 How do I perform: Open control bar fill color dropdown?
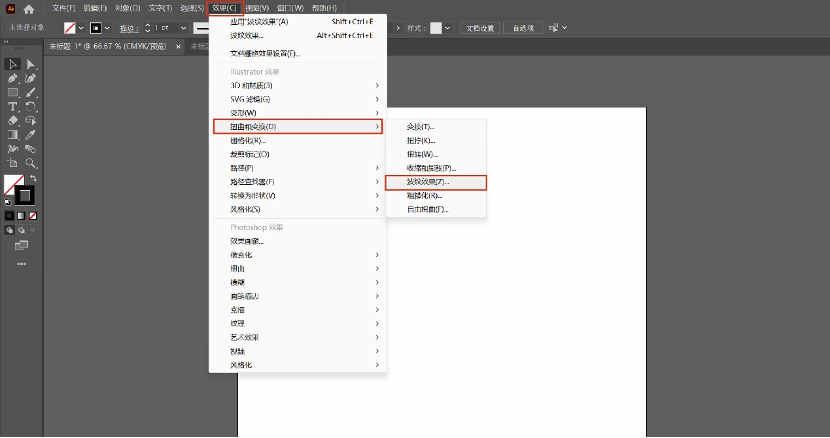(81, 28)
